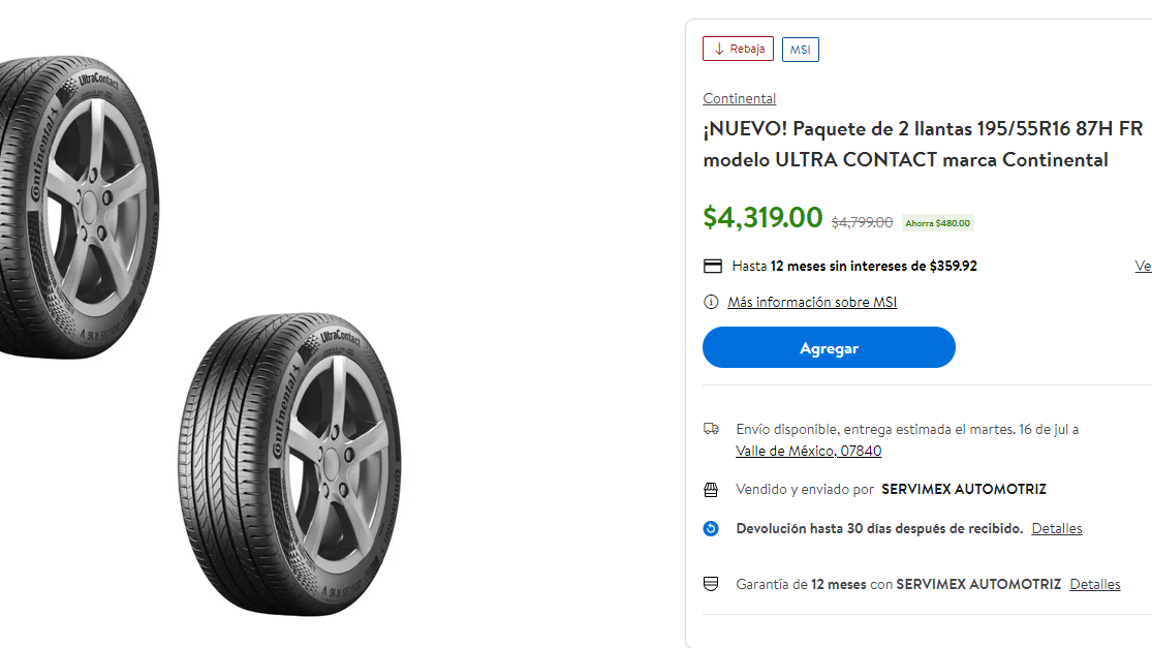Click the credit card icon for meses sin intereses
Screen dimensions: 1152x648
pyautogui.click(x=713, y=265)
